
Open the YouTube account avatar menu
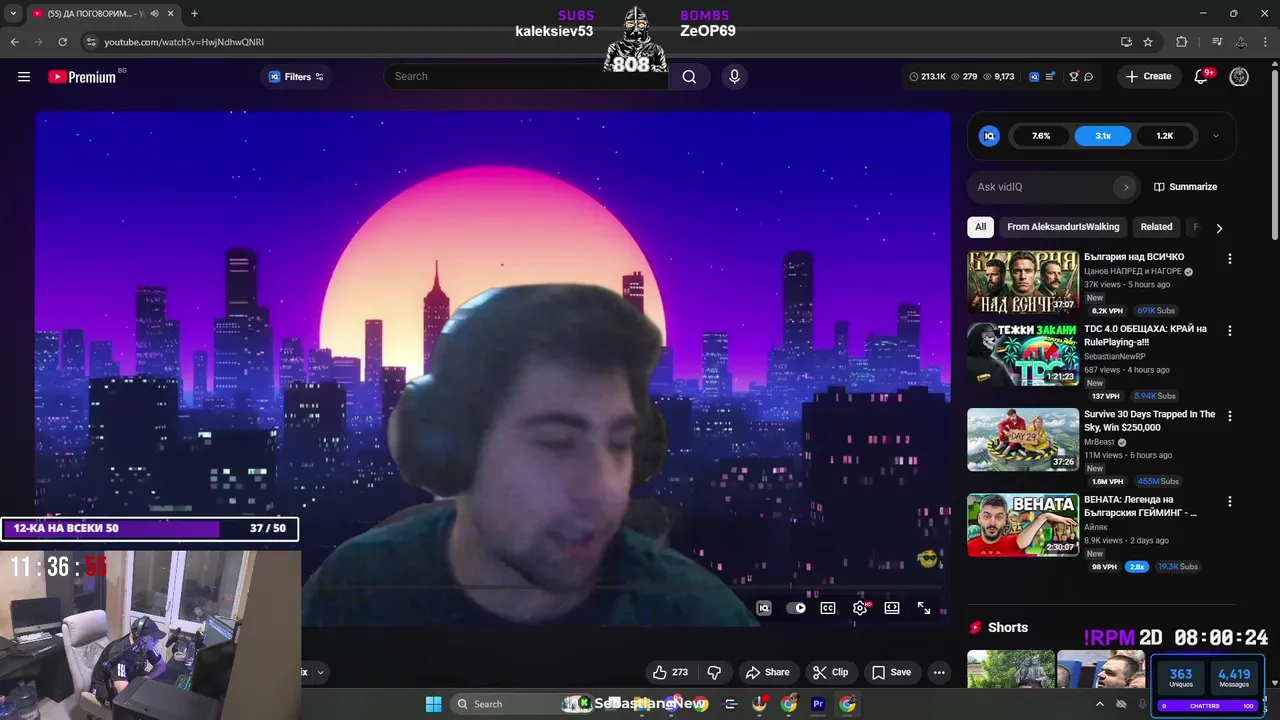tap(1239, 77)
